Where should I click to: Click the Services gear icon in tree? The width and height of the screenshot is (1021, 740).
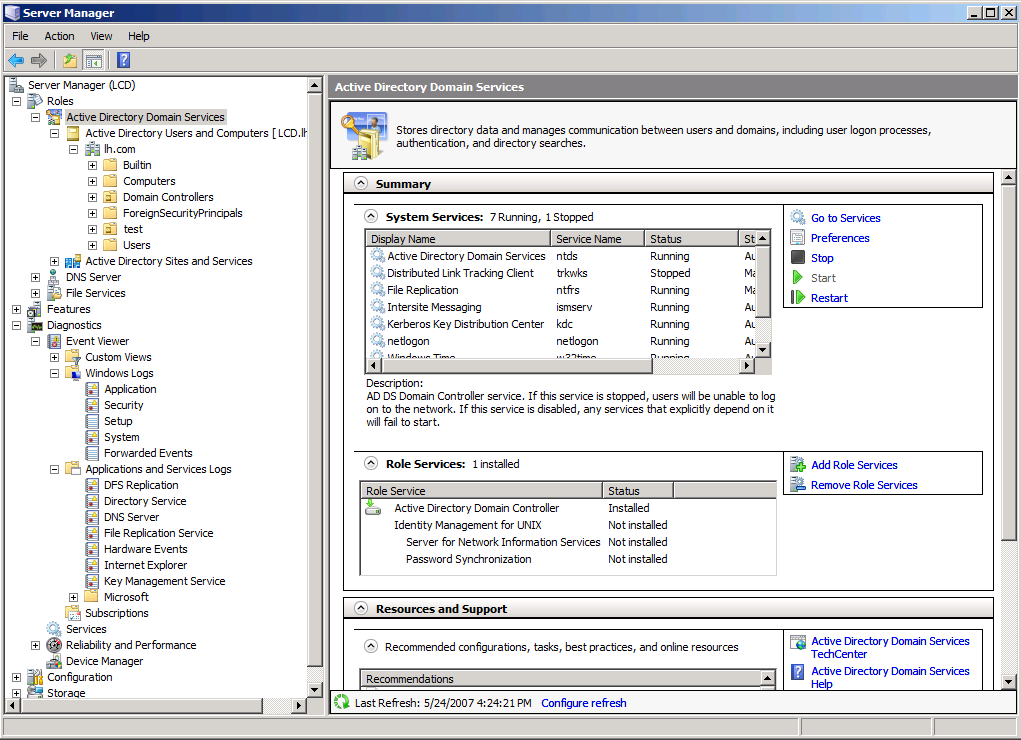pyautogui.click(x=54, y=629)
